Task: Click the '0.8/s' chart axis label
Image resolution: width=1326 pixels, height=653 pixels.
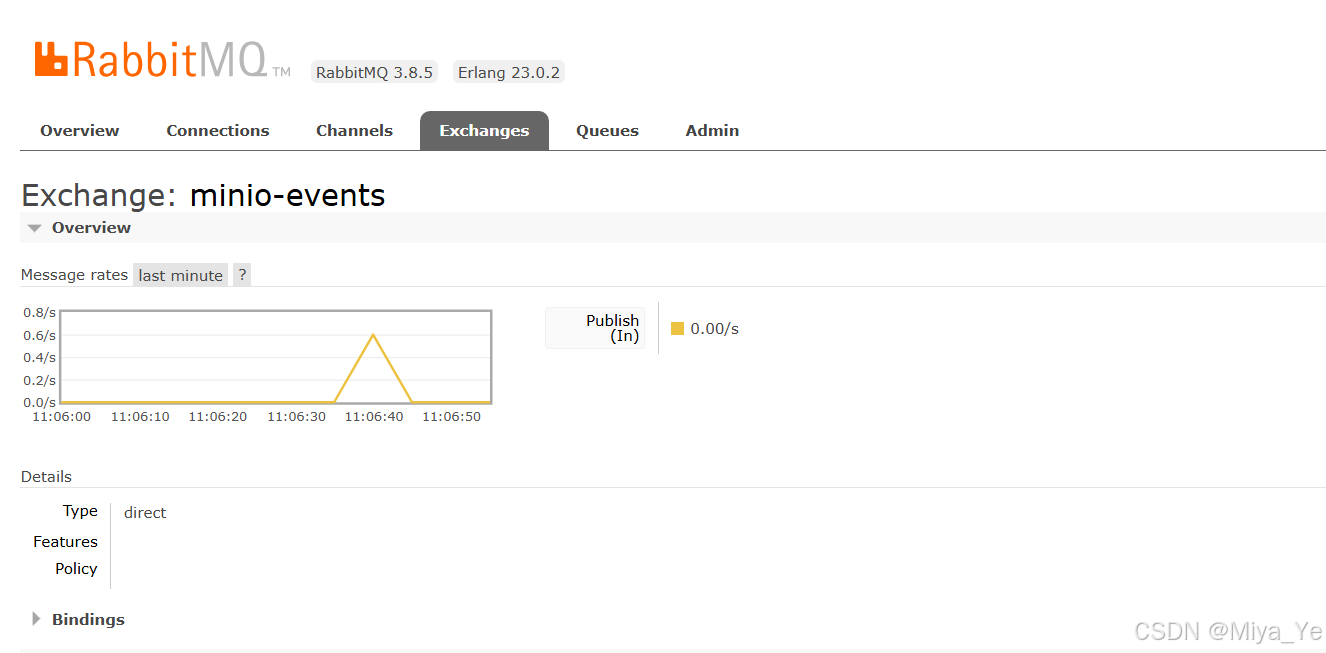Action: (x=40, y=313)
